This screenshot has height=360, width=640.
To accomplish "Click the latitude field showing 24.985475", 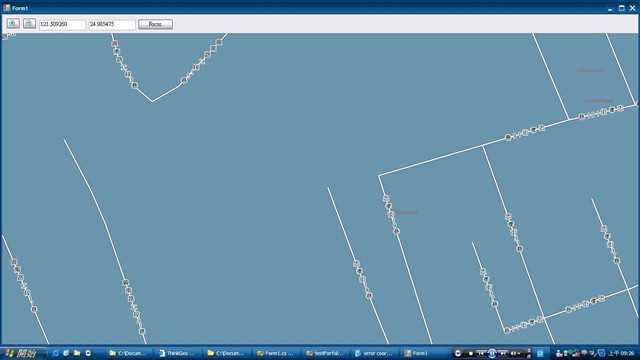I will tap(112, 24).
